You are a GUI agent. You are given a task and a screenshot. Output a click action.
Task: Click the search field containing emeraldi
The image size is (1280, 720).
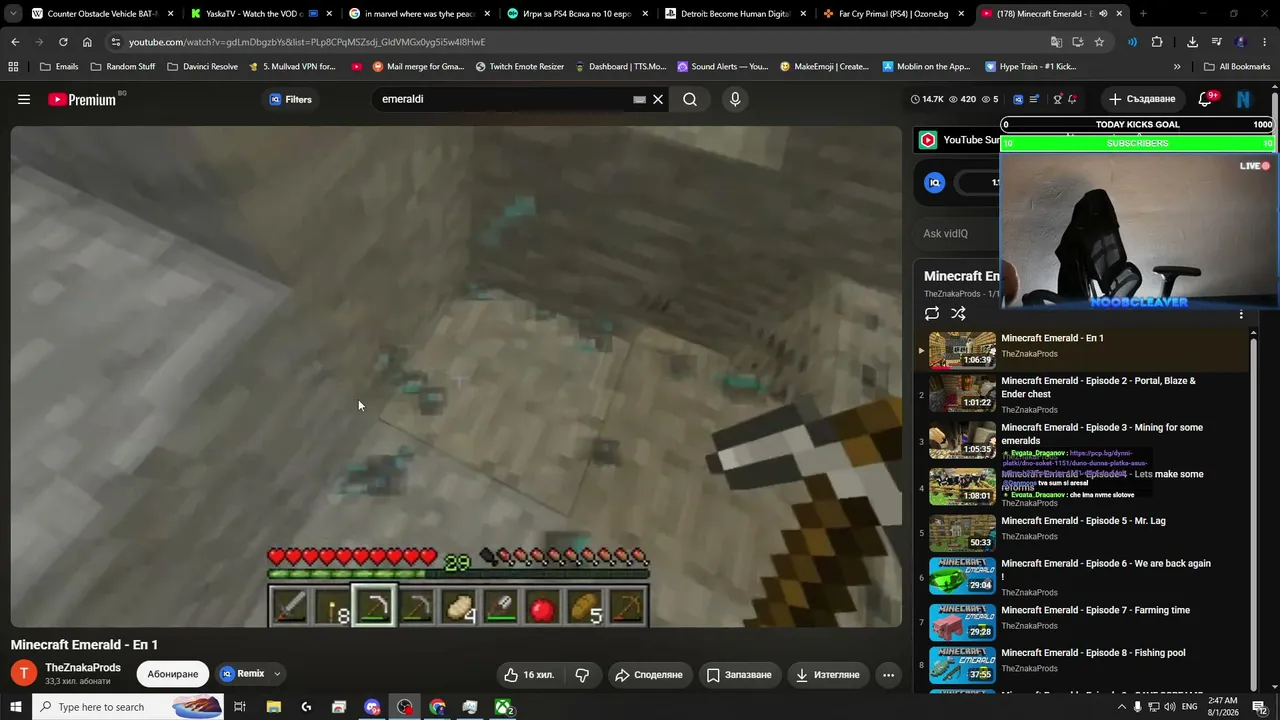point(505,99)
